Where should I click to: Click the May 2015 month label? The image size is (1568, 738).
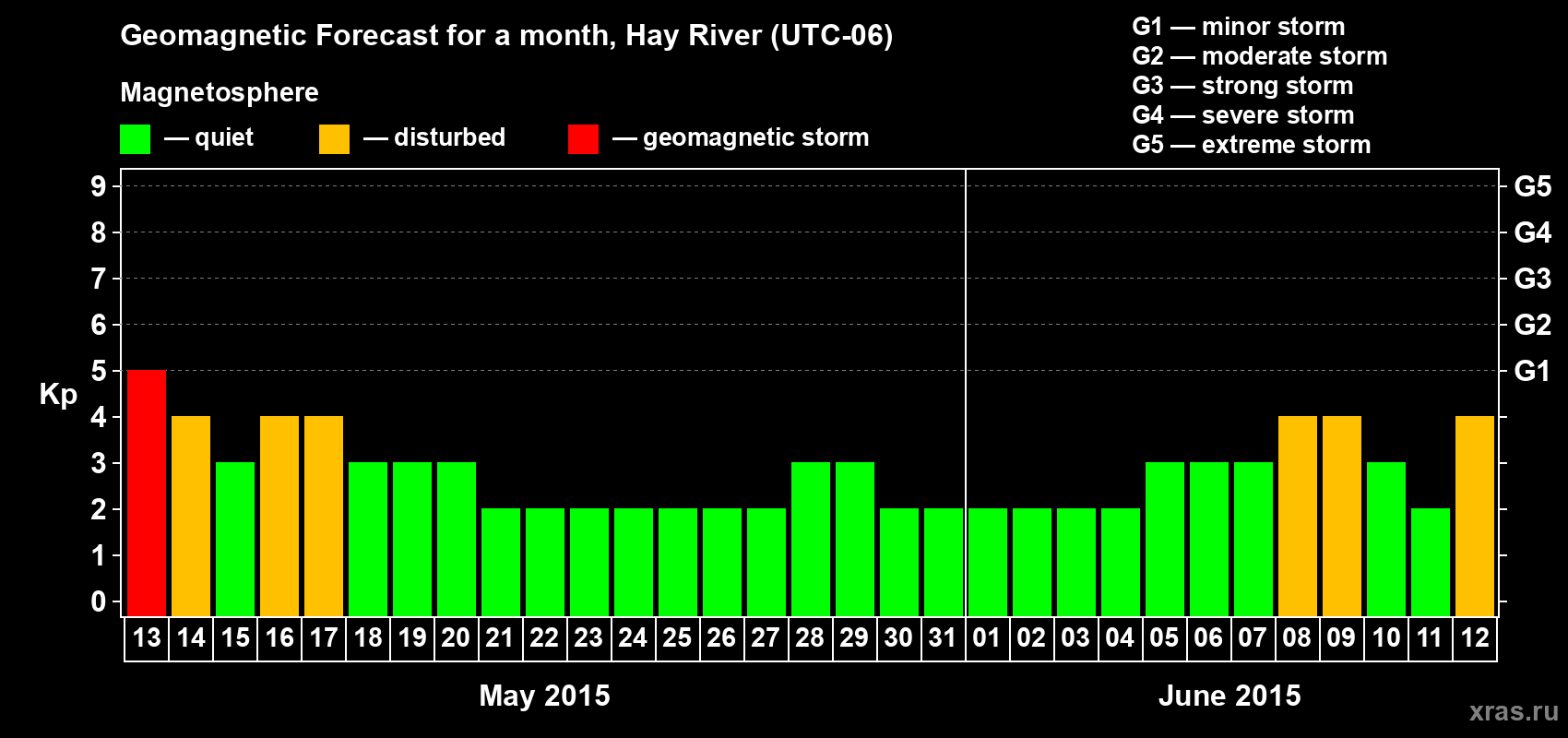544,696
